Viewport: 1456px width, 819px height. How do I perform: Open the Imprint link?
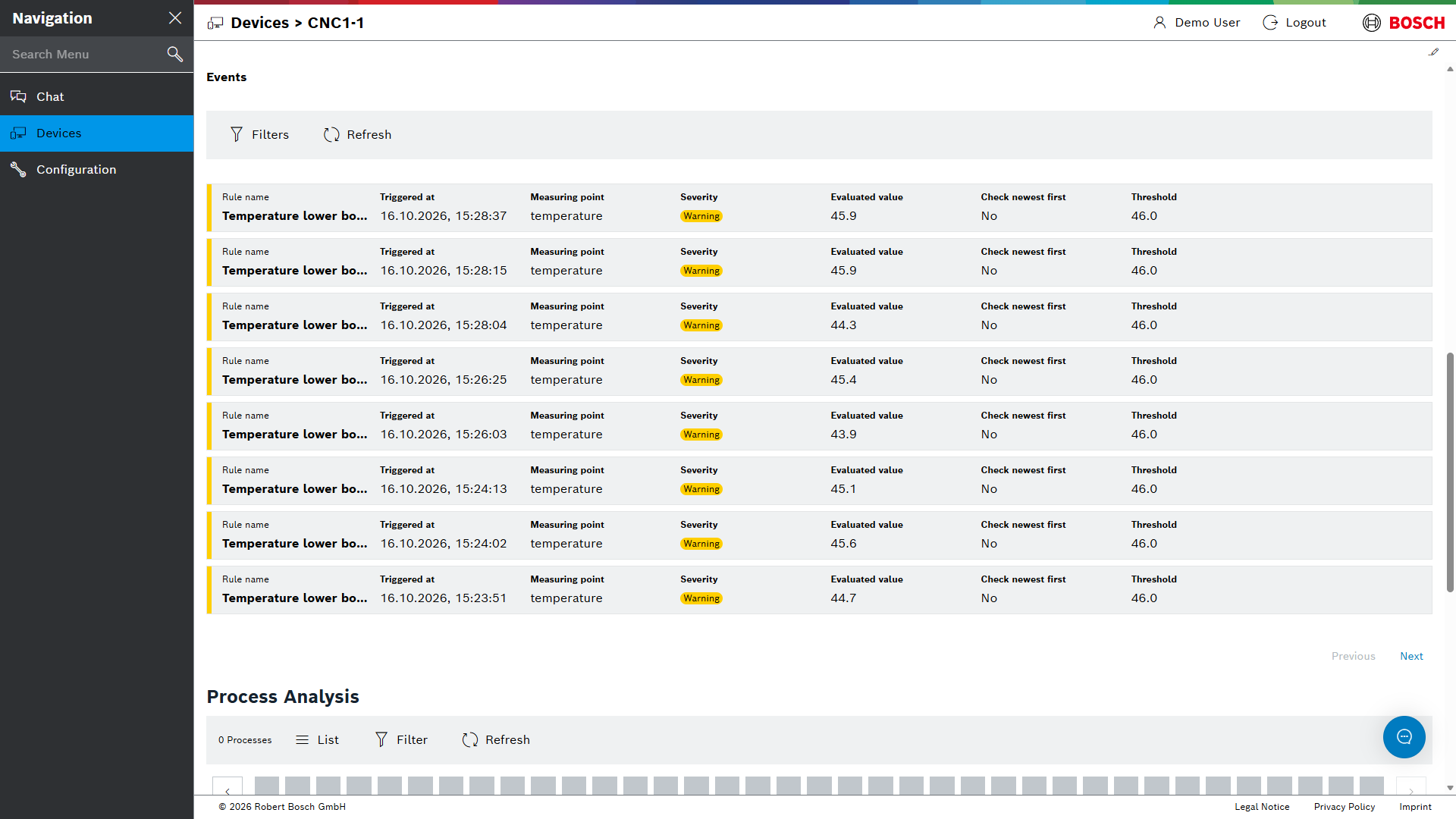point(1415,807)
